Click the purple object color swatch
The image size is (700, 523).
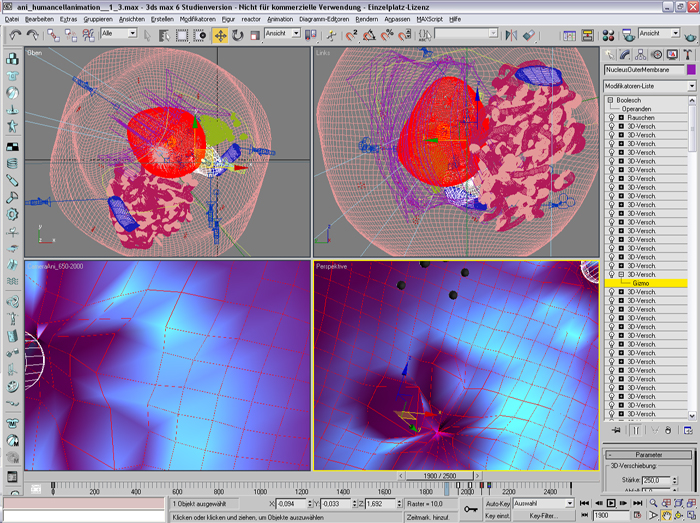[690, 70]
